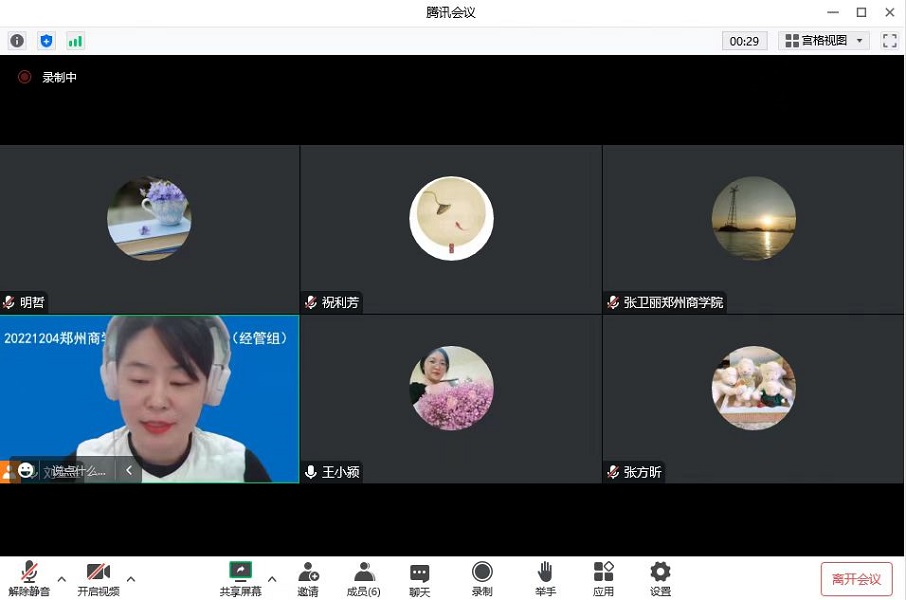This screenshot has width=906, height=600.
Task: Open the Settings (设置) gear
Action: (x=660, y=578)
